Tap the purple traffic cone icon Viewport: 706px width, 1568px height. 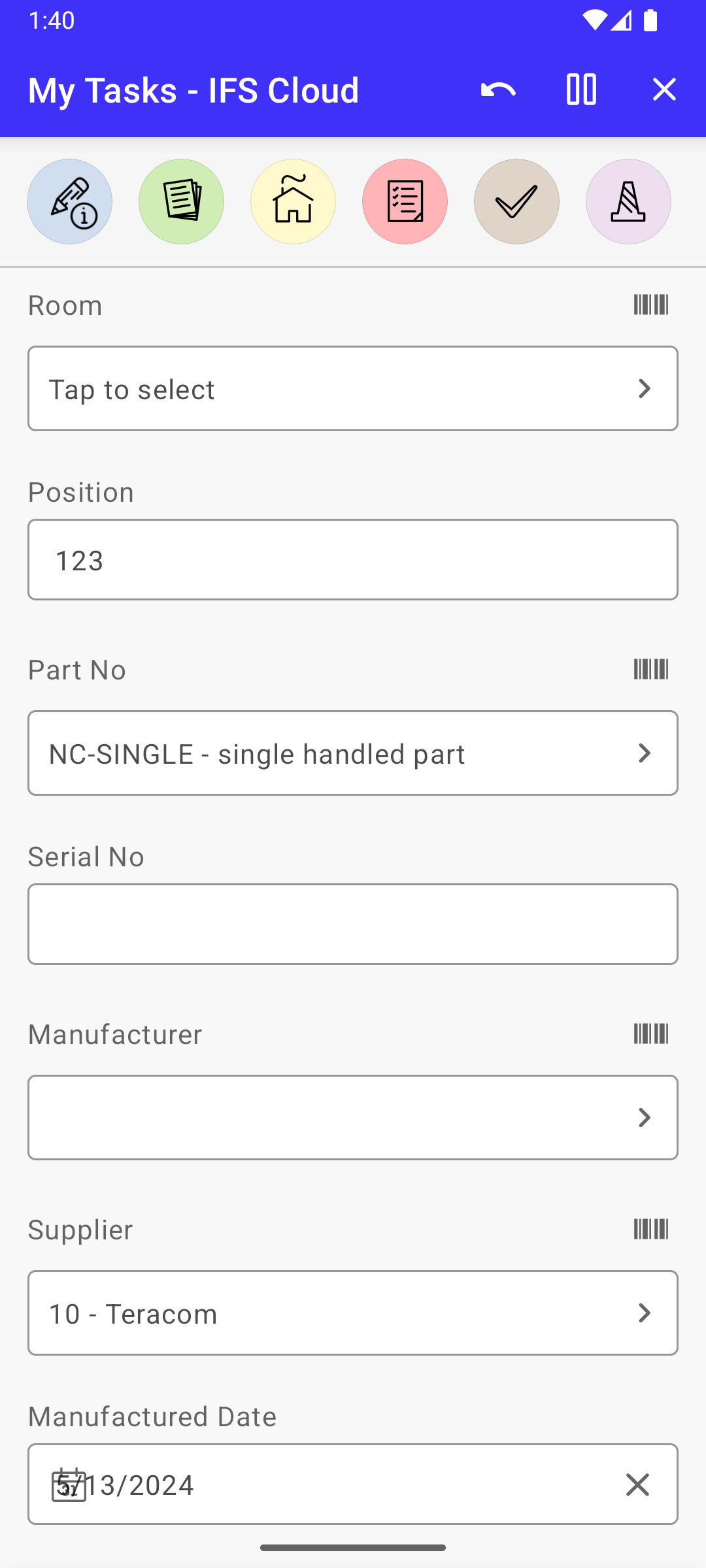pos(628,202)
